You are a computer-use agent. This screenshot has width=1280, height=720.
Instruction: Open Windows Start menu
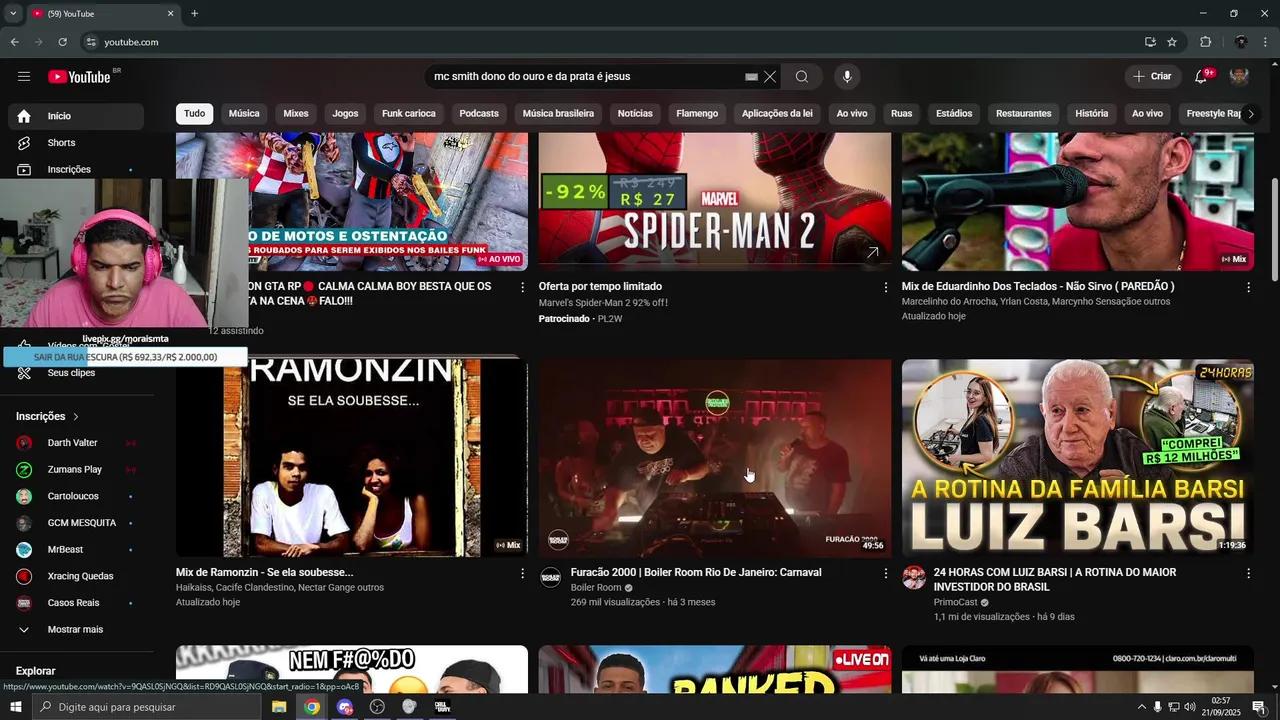(x=16, y=707)
